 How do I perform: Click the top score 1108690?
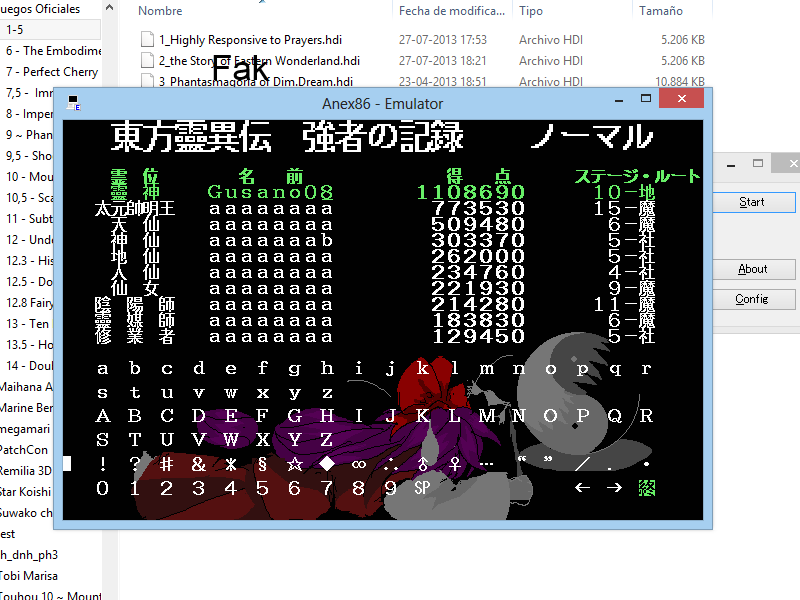click(x=470, y=192)
